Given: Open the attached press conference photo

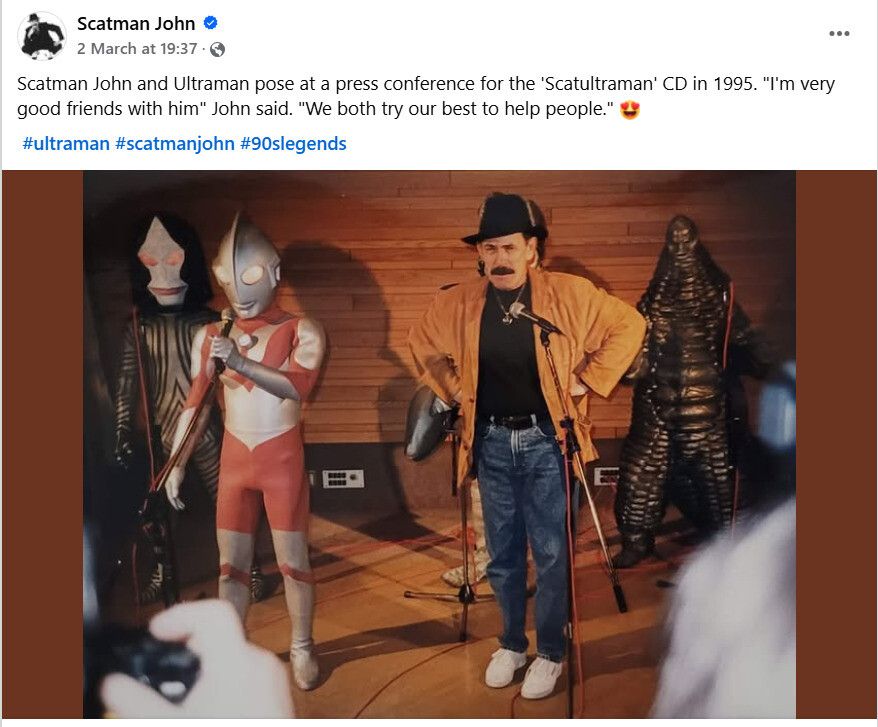Looking at the screenshot, I should (439, 440).
